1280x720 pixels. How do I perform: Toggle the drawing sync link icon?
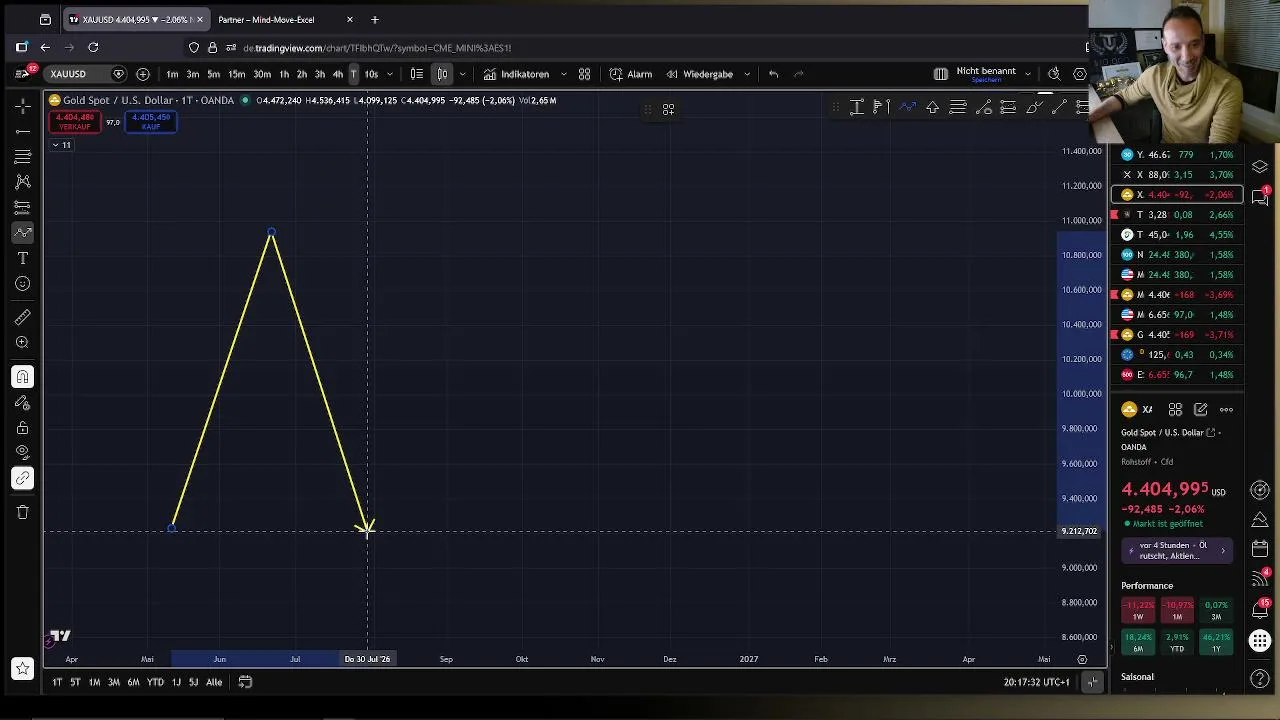[22, 478]
